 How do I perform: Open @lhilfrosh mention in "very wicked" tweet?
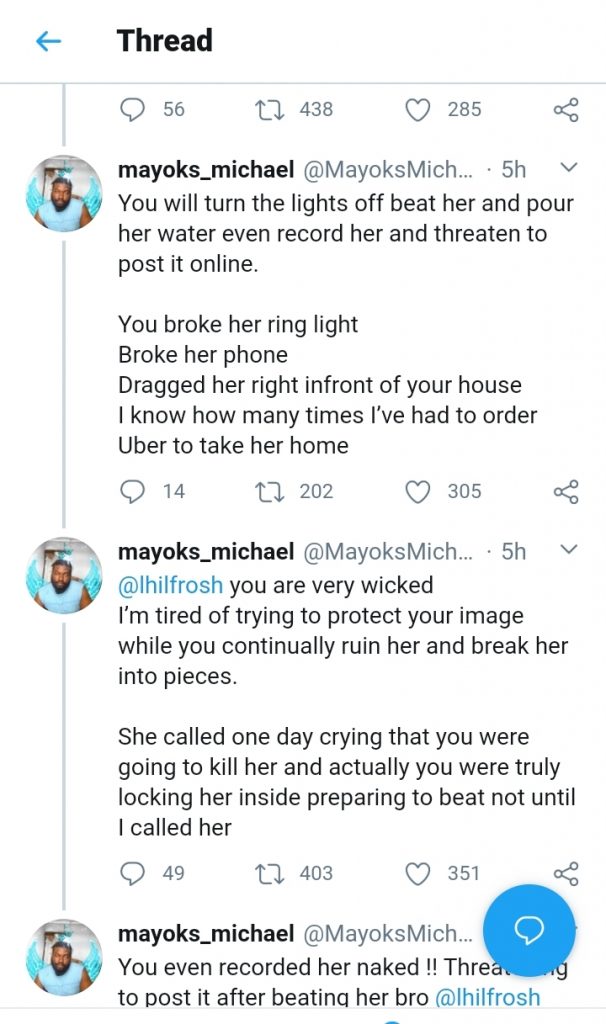click(x=170, y=587)
